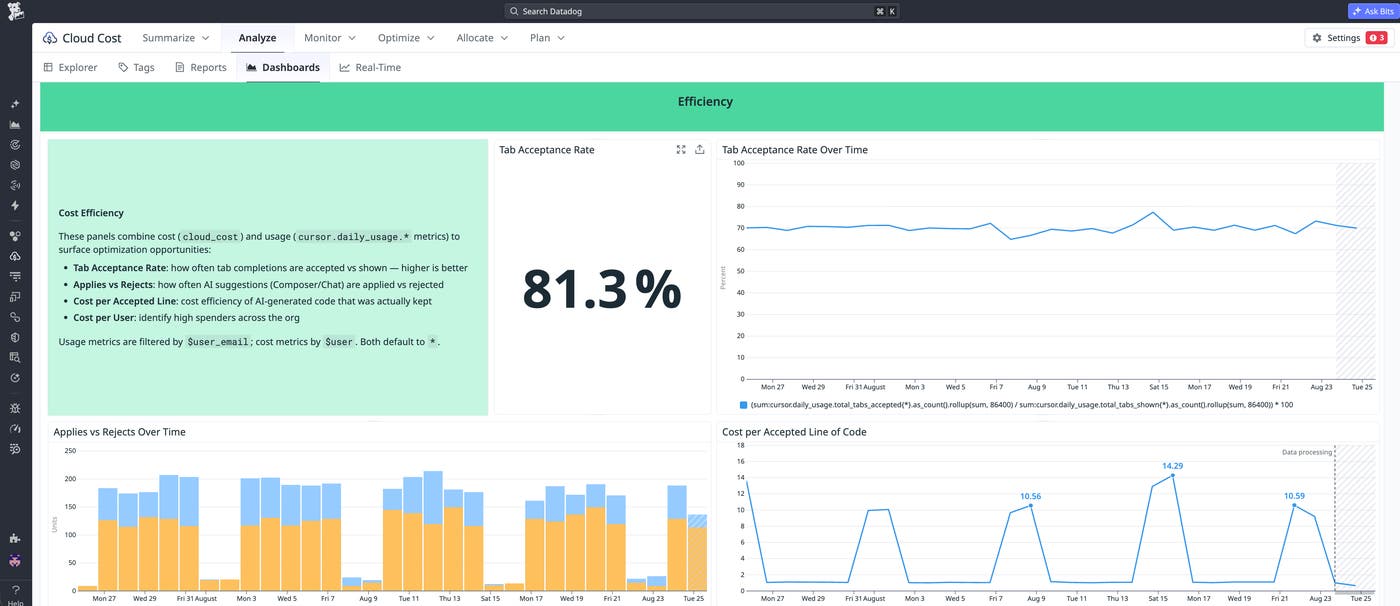Open the target circle sidebar icon
The image size is (1400, 606).
coord(15,145)
